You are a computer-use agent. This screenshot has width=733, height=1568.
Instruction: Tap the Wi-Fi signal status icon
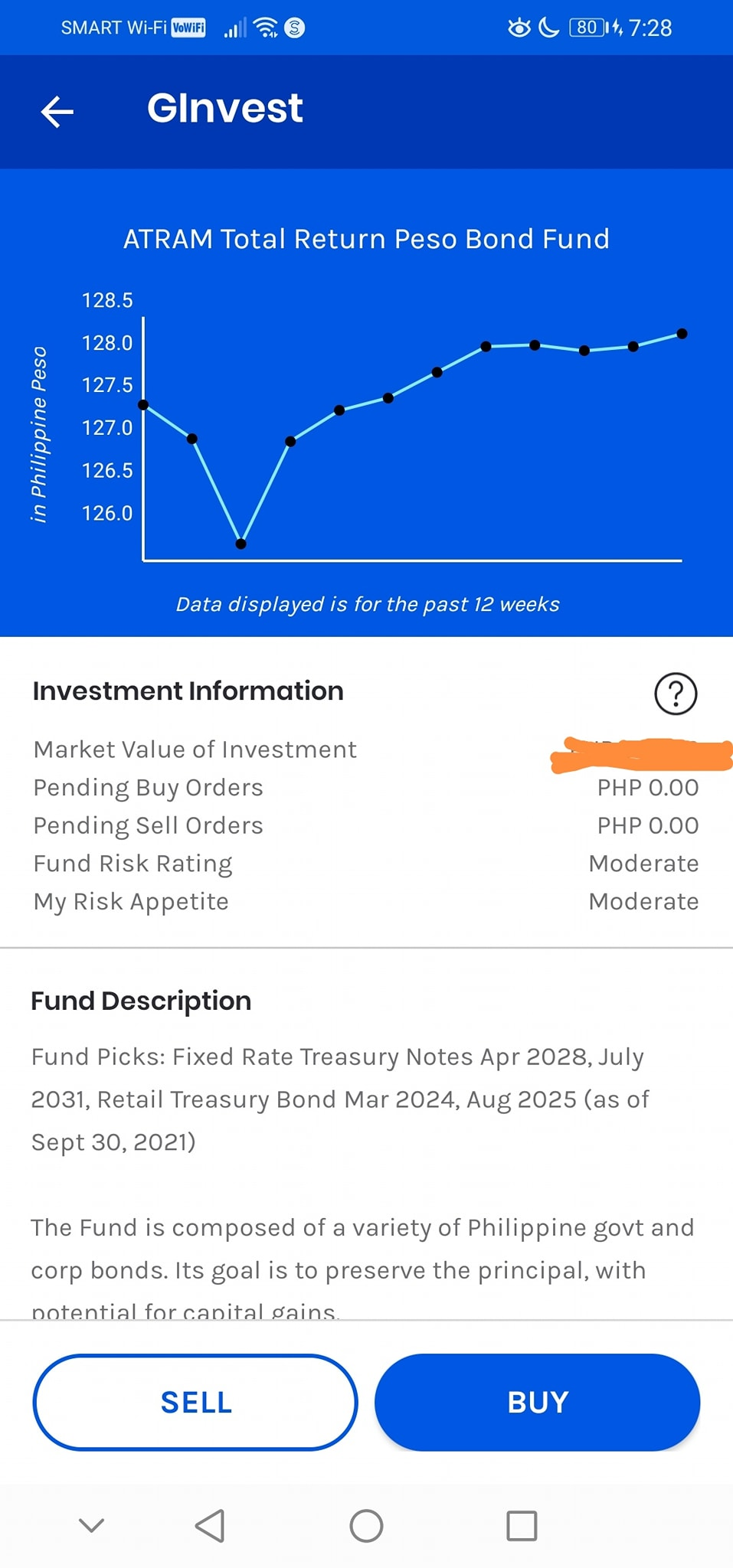(x=266, y=28)
